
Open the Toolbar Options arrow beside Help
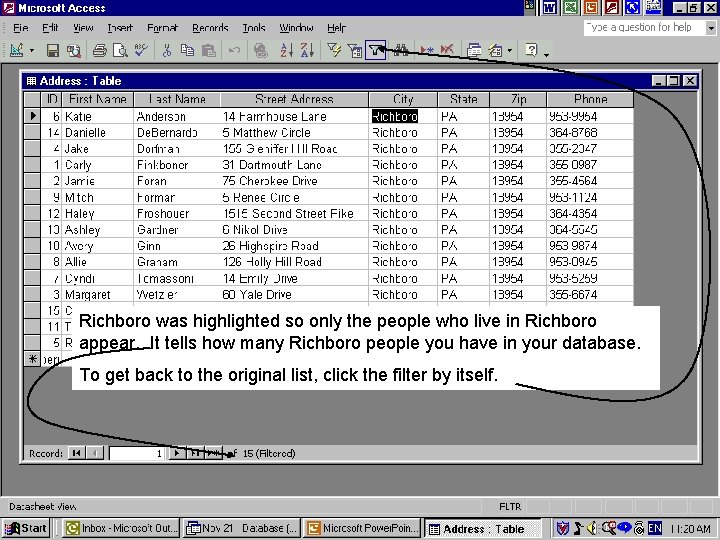[x=546, y=53]
